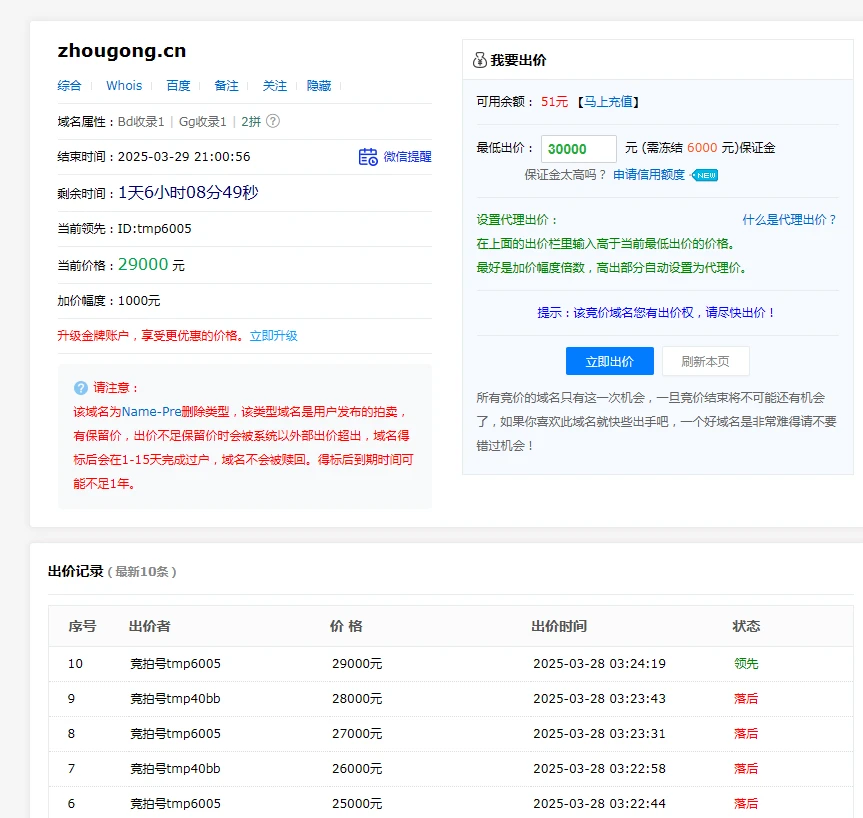Select the 备注 option

pyautogui.click(x=226, y=86)
